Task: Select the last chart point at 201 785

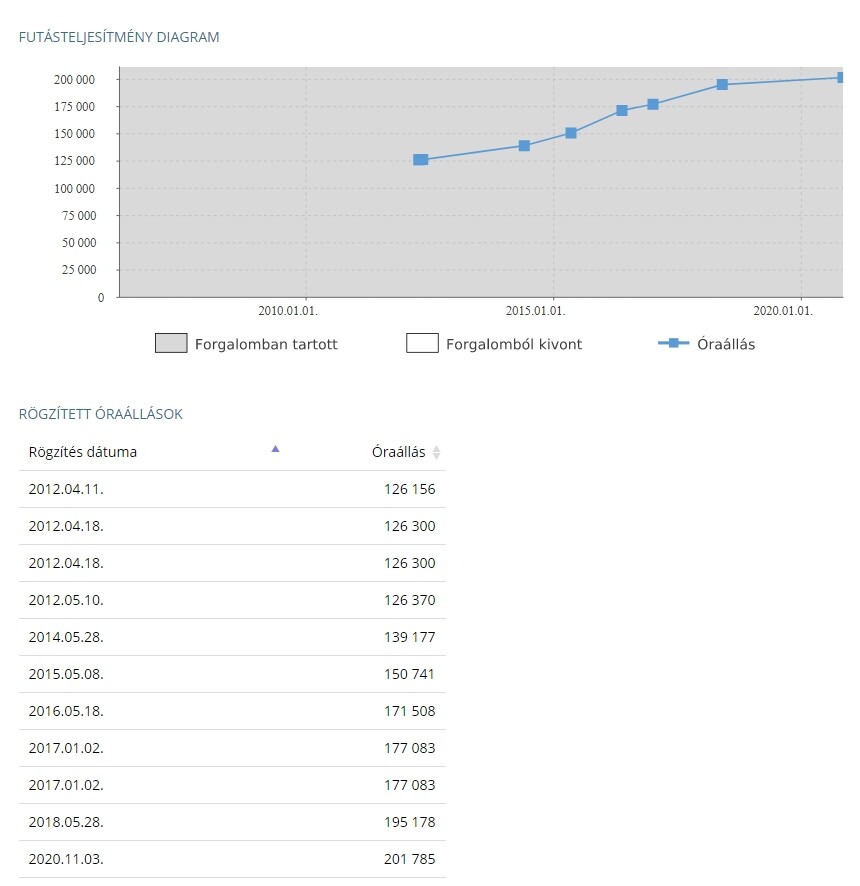Action: click(840, 77)
